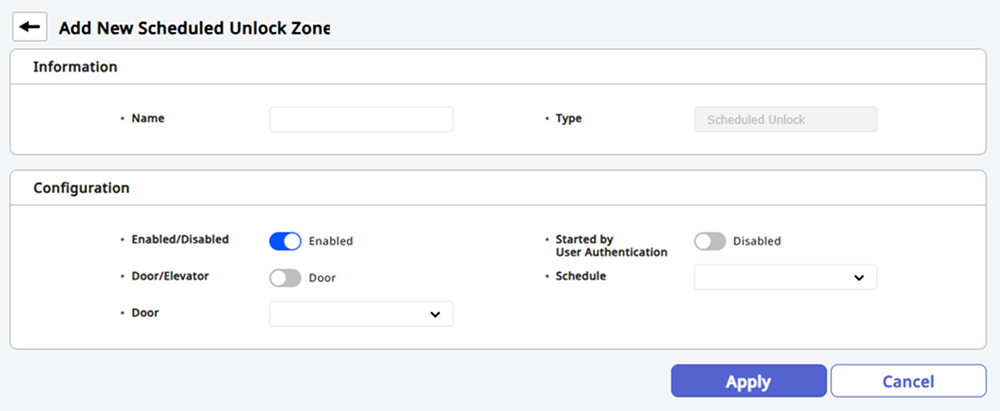This screenshot has height=411, width=1000.
Task: Click the Name field label
Action: 148,118
